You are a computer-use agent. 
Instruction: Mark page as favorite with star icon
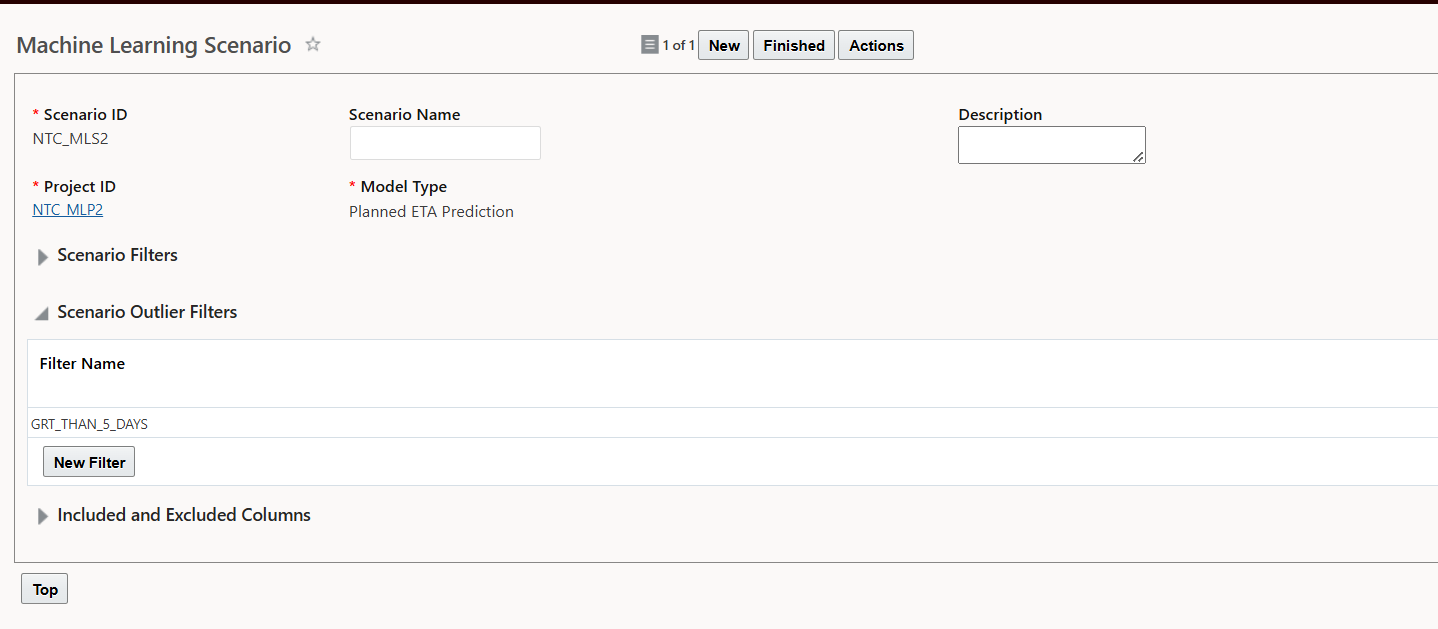(x=313, y=45)
